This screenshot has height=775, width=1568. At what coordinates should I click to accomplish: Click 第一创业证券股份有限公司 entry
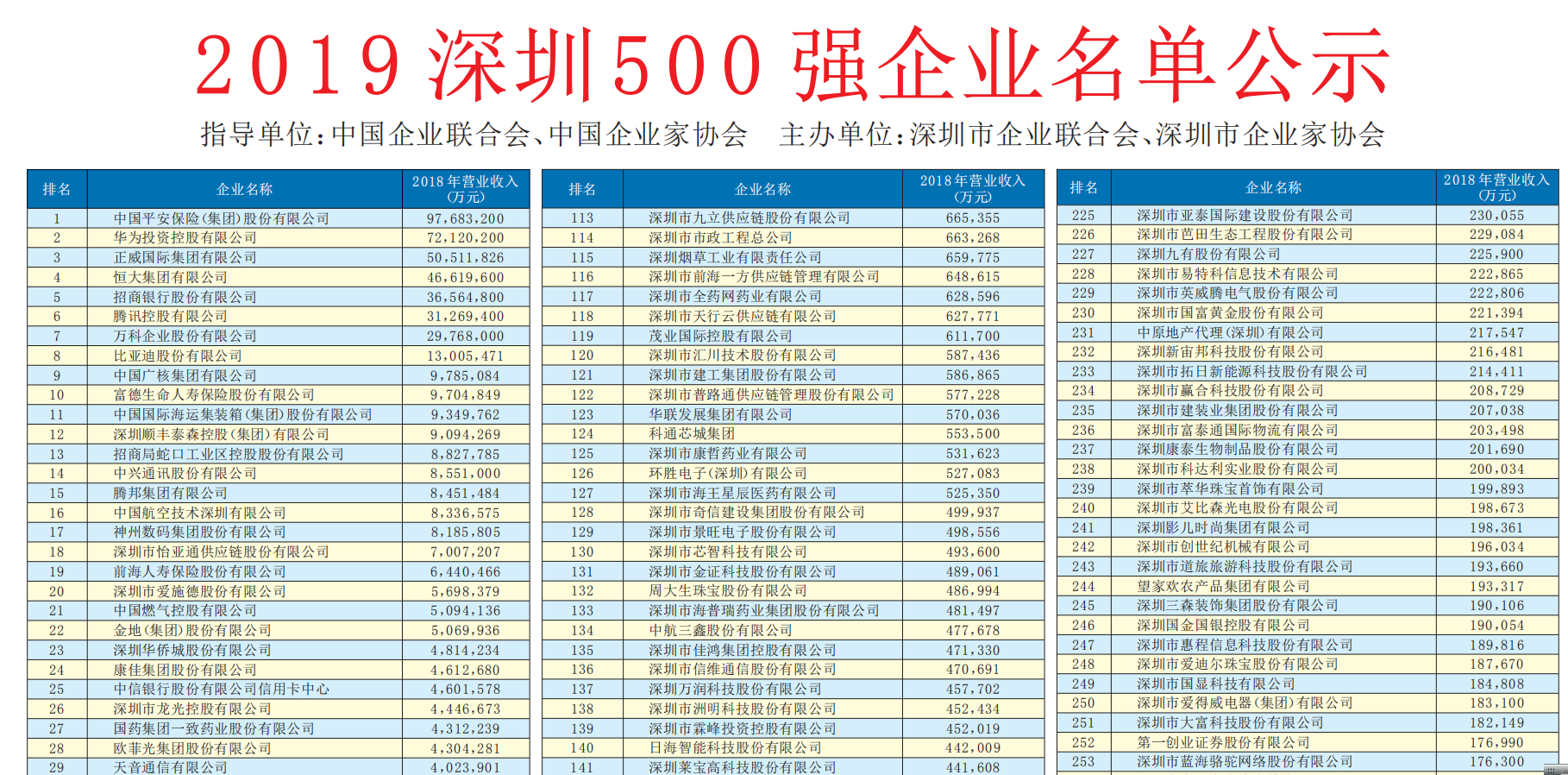pos(1223,742)
